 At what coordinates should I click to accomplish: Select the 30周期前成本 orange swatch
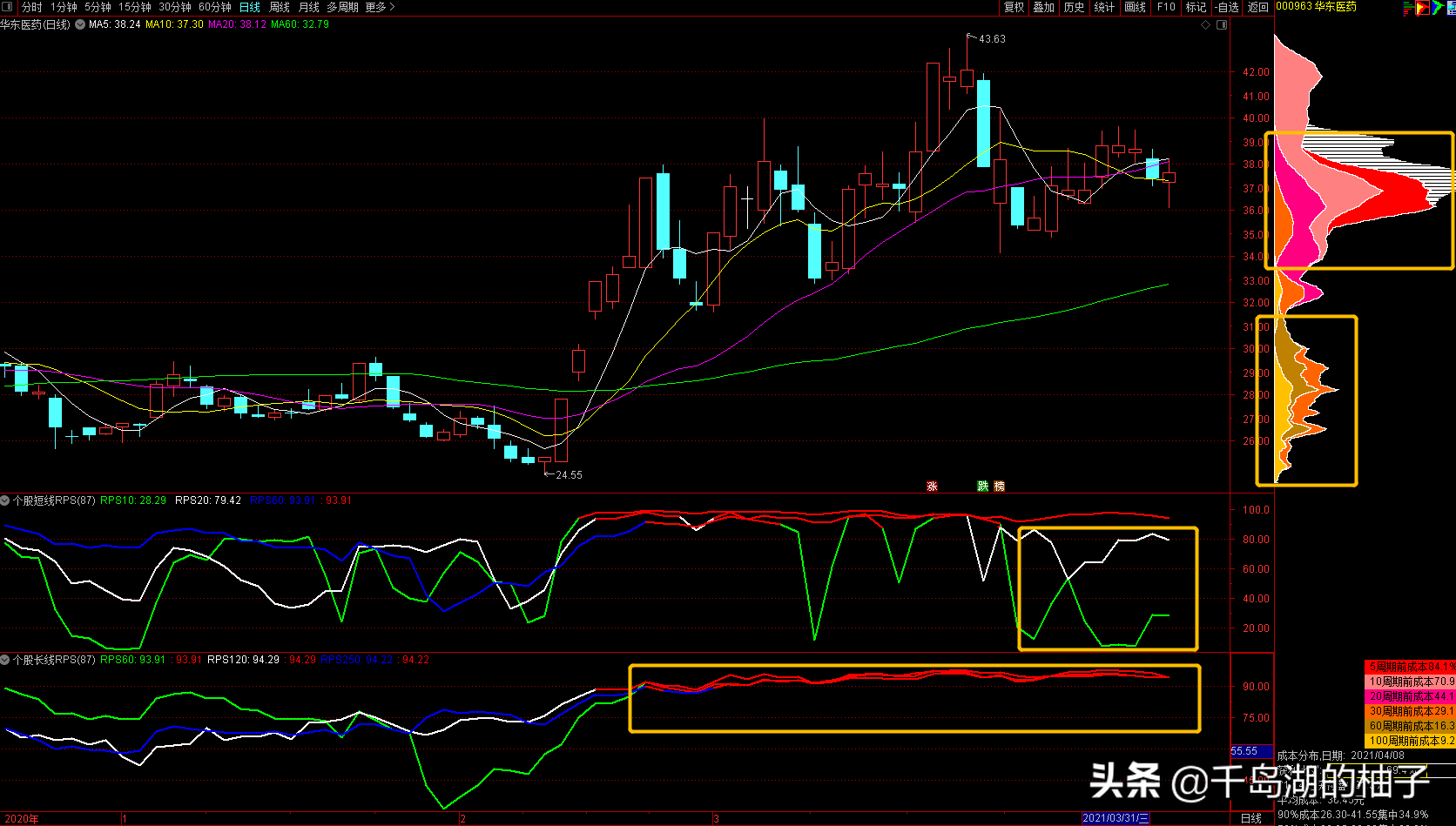pyautogui.click(x=1410, y=711)
